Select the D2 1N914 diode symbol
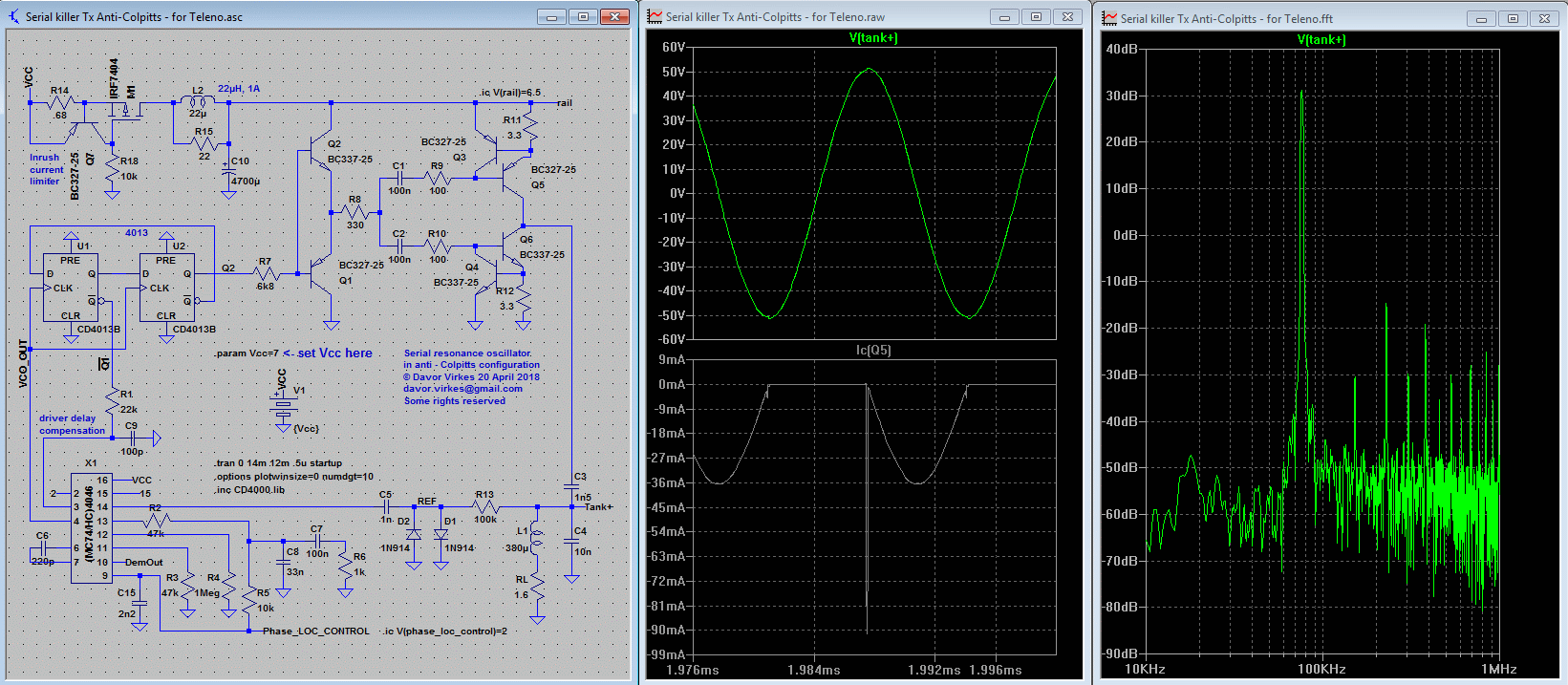1568x685 pixels. pyautogui.click(x=414, y=534)
